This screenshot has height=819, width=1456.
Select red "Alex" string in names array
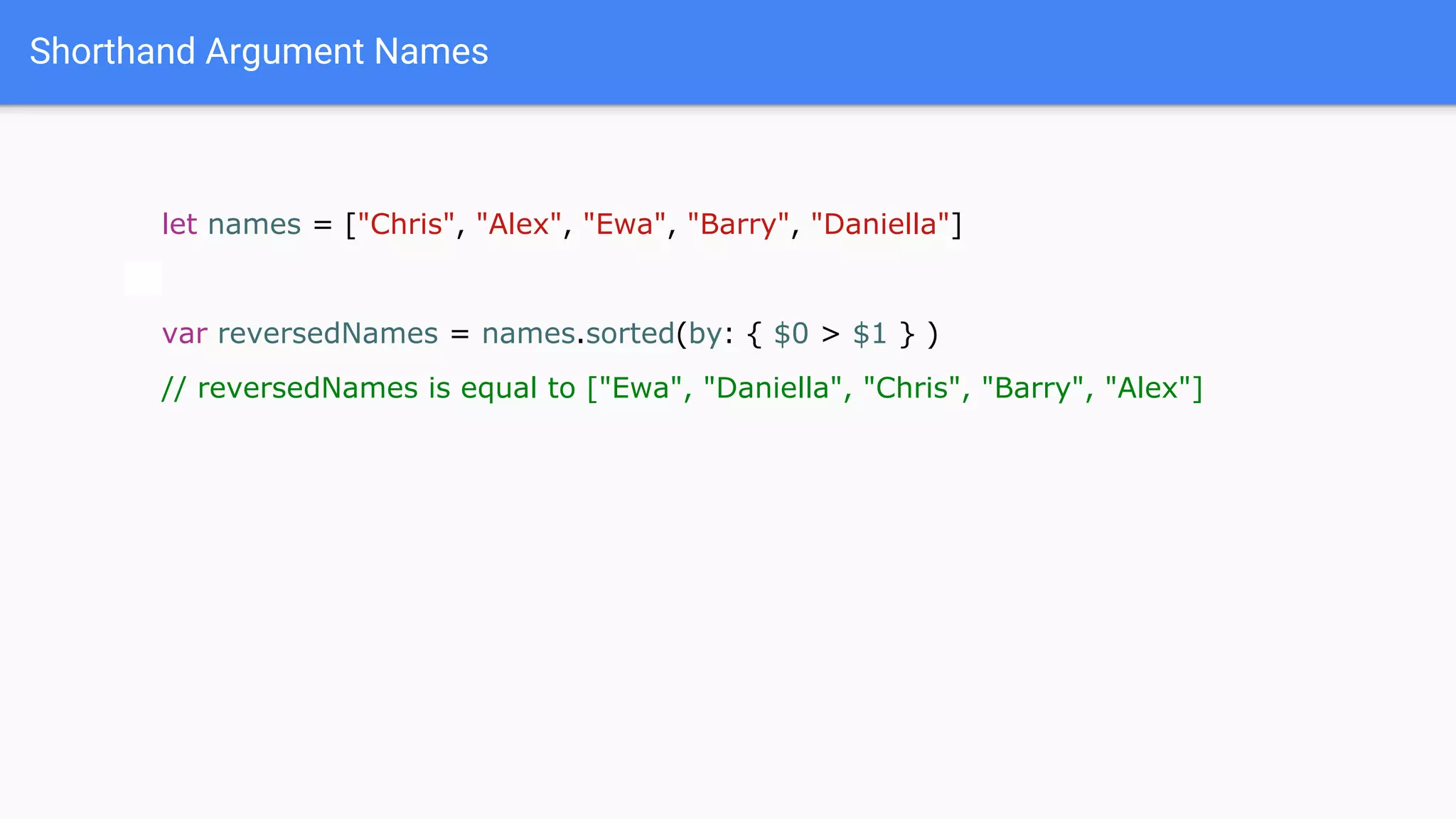519,225
